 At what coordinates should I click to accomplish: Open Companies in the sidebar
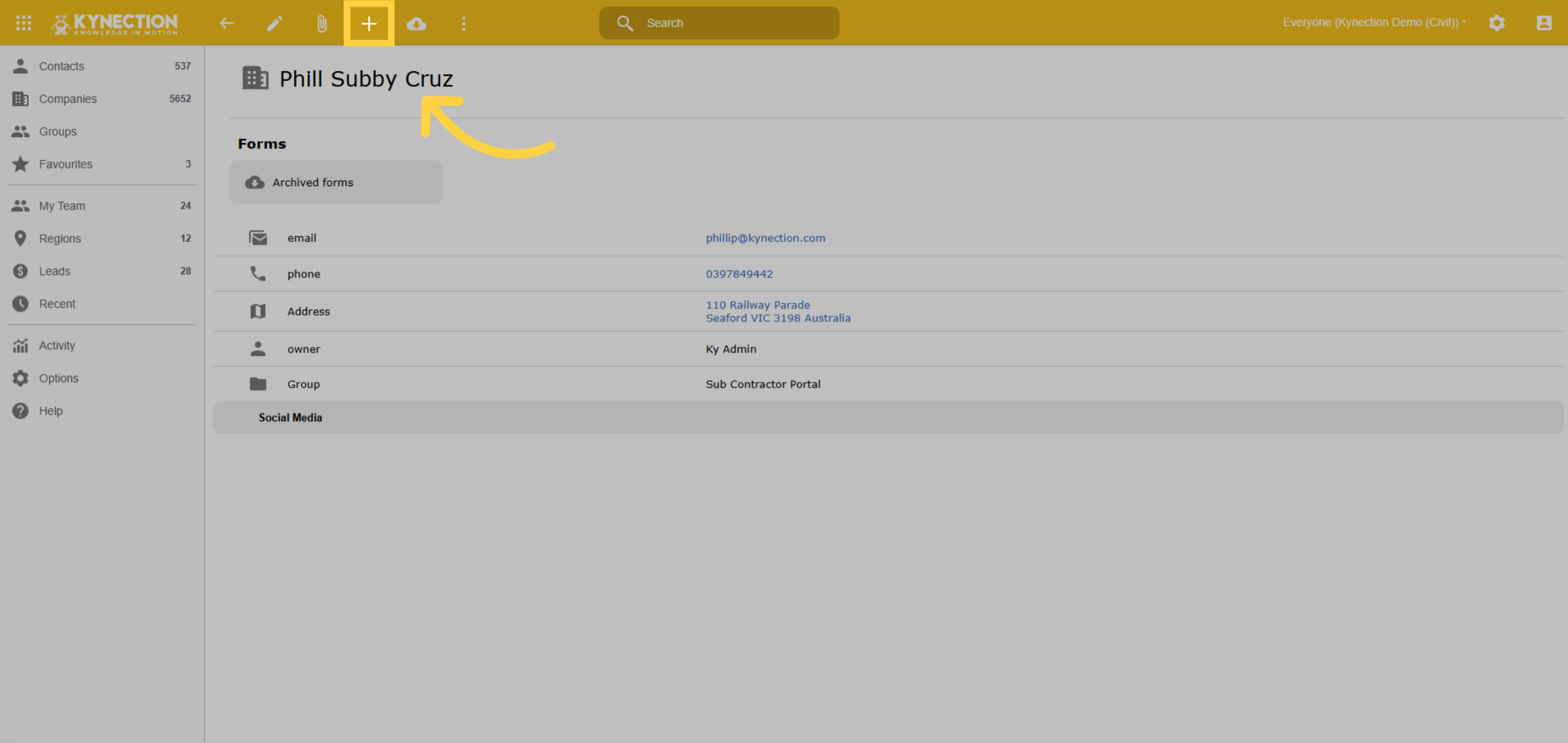[x=102, y=99]
